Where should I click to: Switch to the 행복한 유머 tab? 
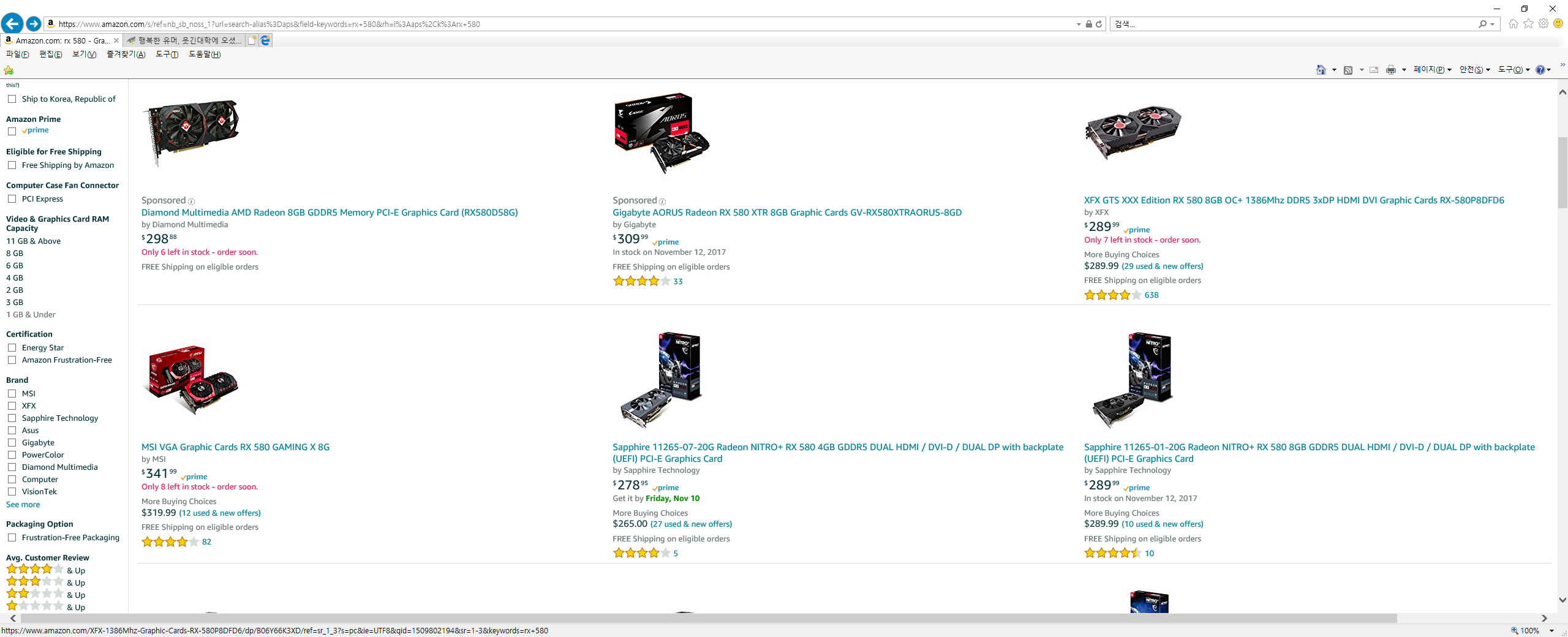(x=184, y=40)
